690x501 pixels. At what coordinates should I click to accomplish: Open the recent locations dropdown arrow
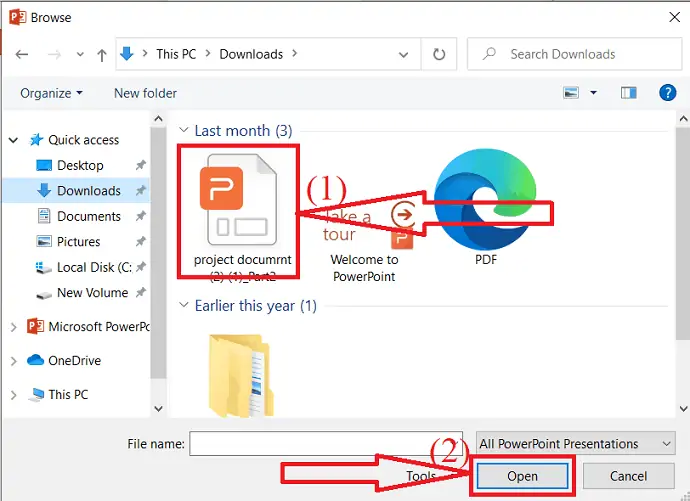click(80, 55)
